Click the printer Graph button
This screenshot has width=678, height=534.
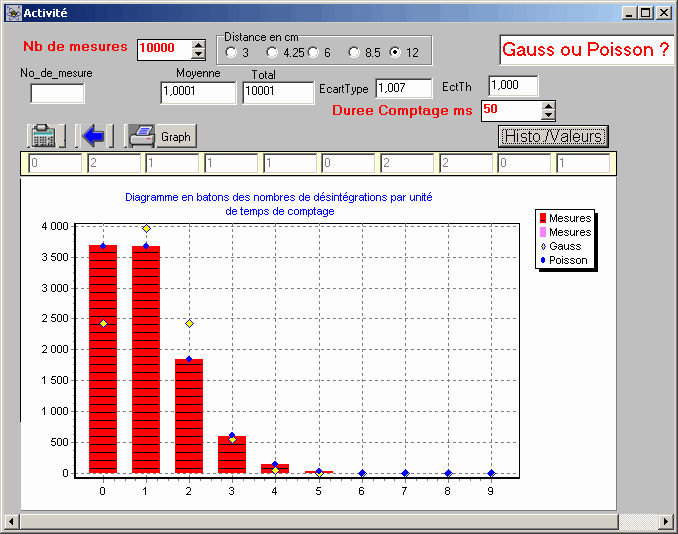click(161, 136)
